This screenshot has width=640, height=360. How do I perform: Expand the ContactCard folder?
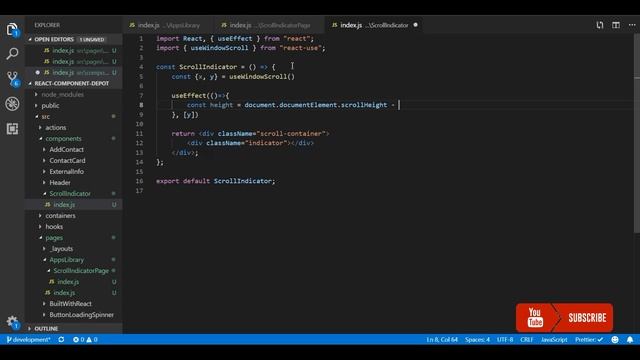click(x=73, y=160)
